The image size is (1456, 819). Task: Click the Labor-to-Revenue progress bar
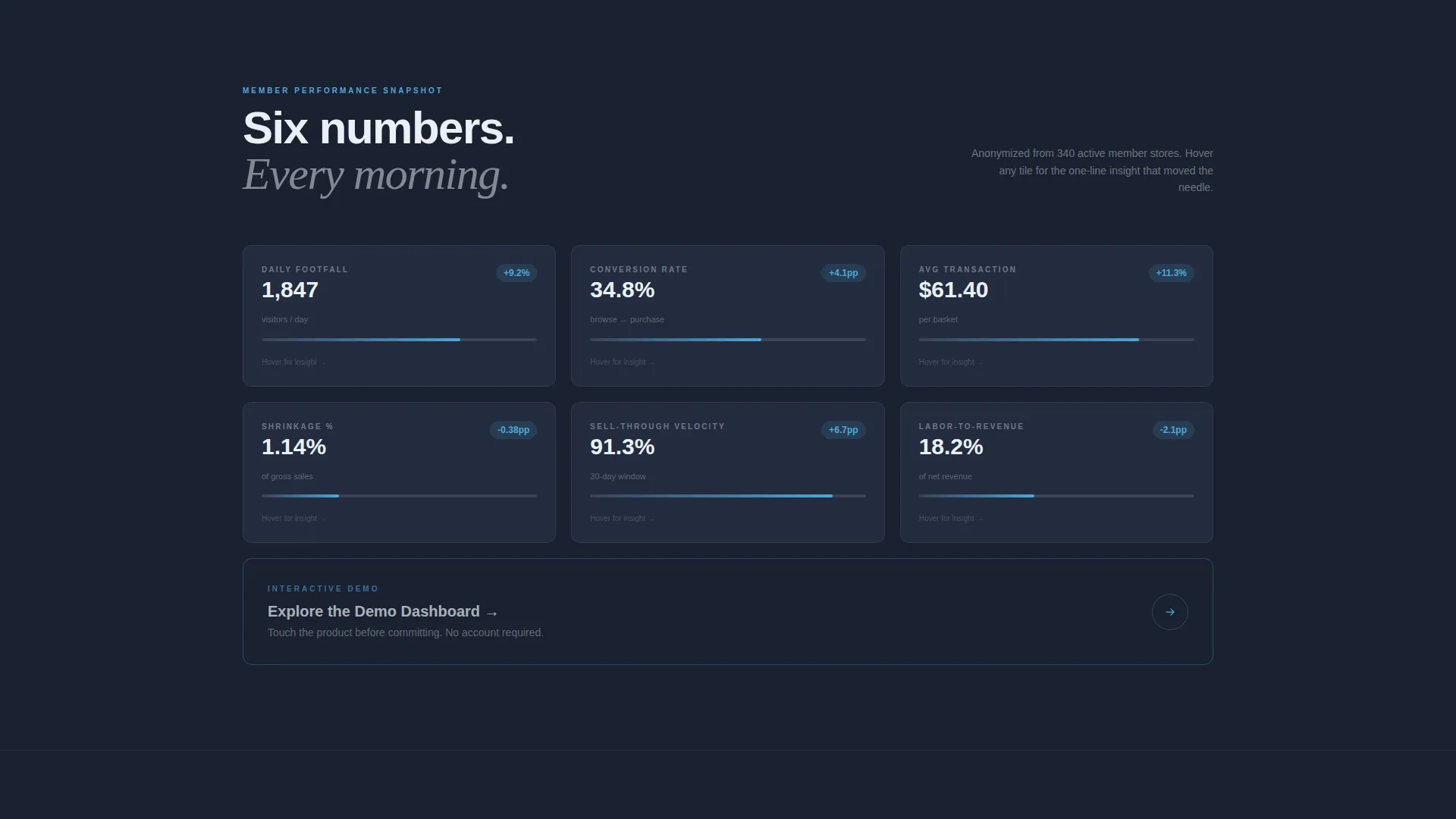pos(1056,496)
